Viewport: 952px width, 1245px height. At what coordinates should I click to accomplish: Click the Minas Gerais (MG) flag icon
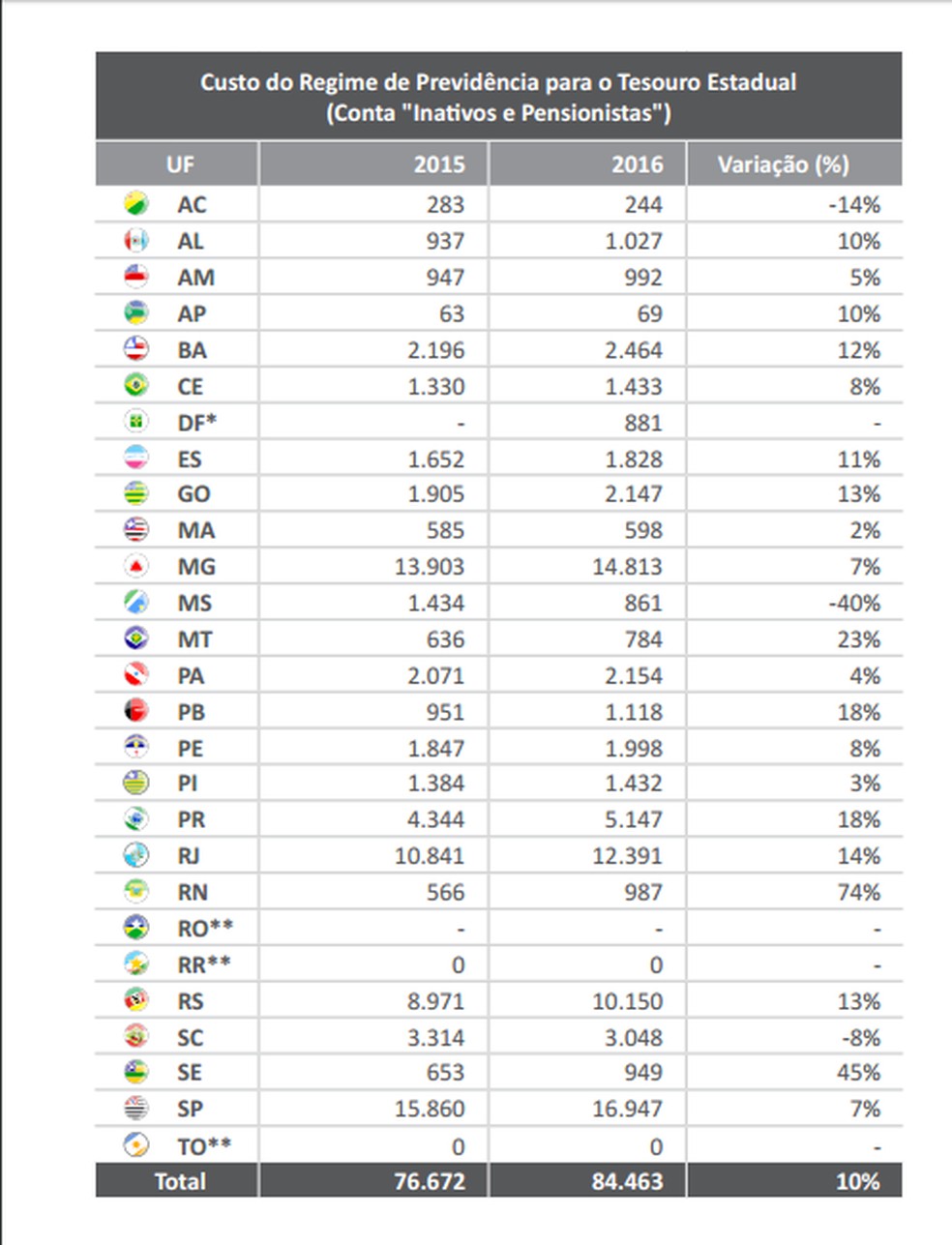(x=136, y=566)
